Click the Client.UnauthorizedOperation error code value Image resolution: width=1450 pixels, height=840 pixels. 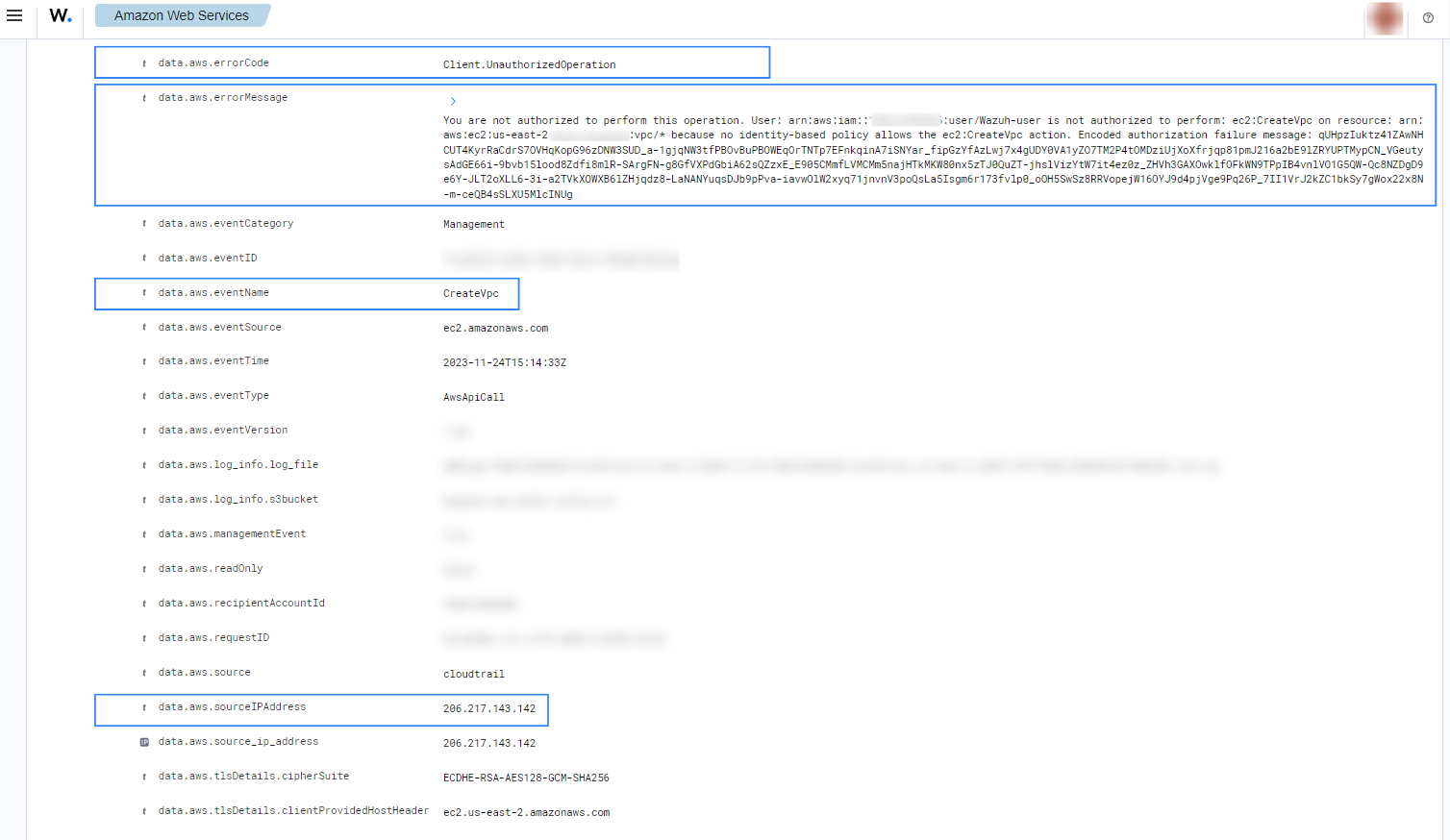(529, 64)
